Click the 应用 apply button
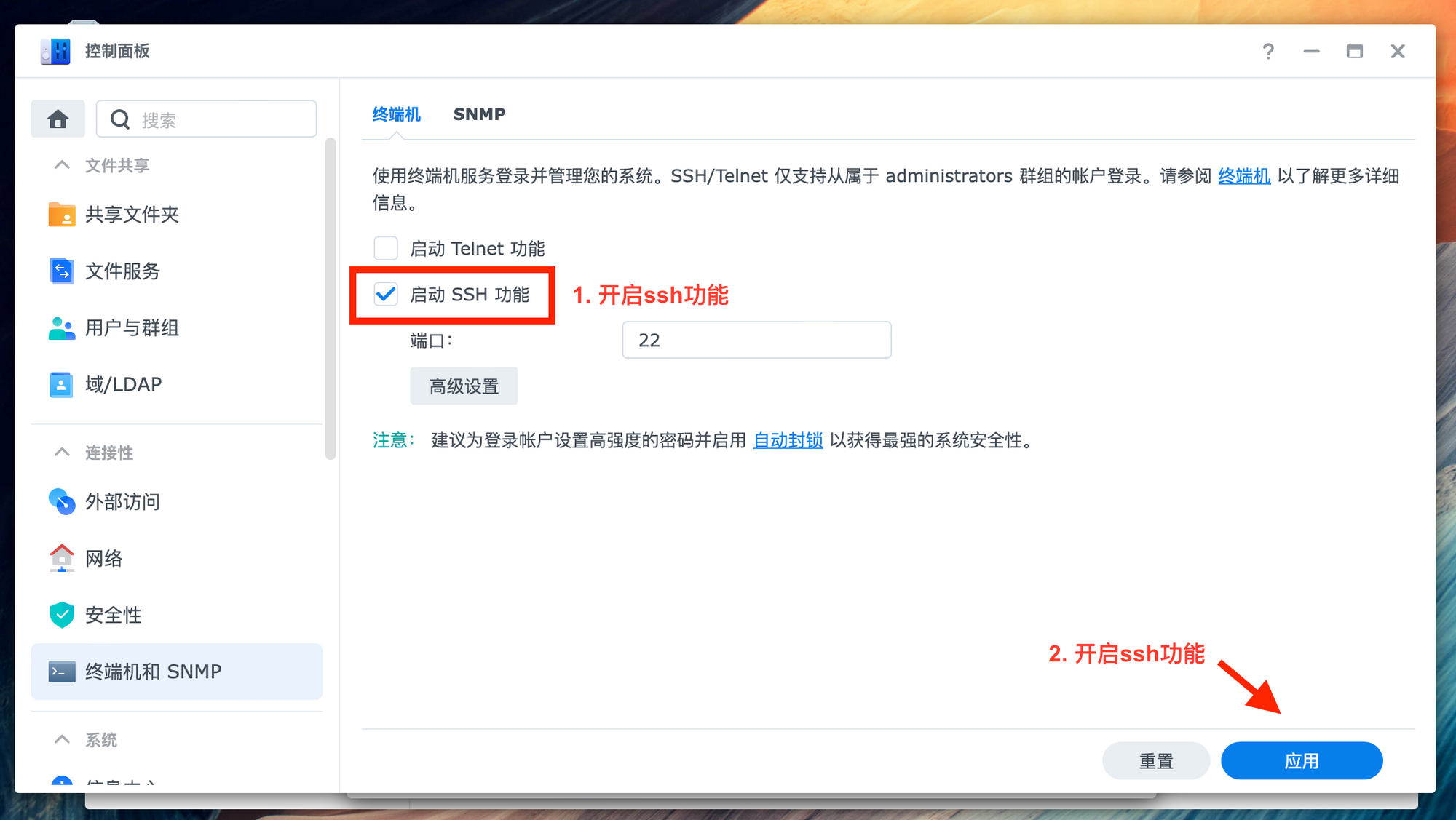This screenshot has height=820, width=1456. pos(1302,760)
